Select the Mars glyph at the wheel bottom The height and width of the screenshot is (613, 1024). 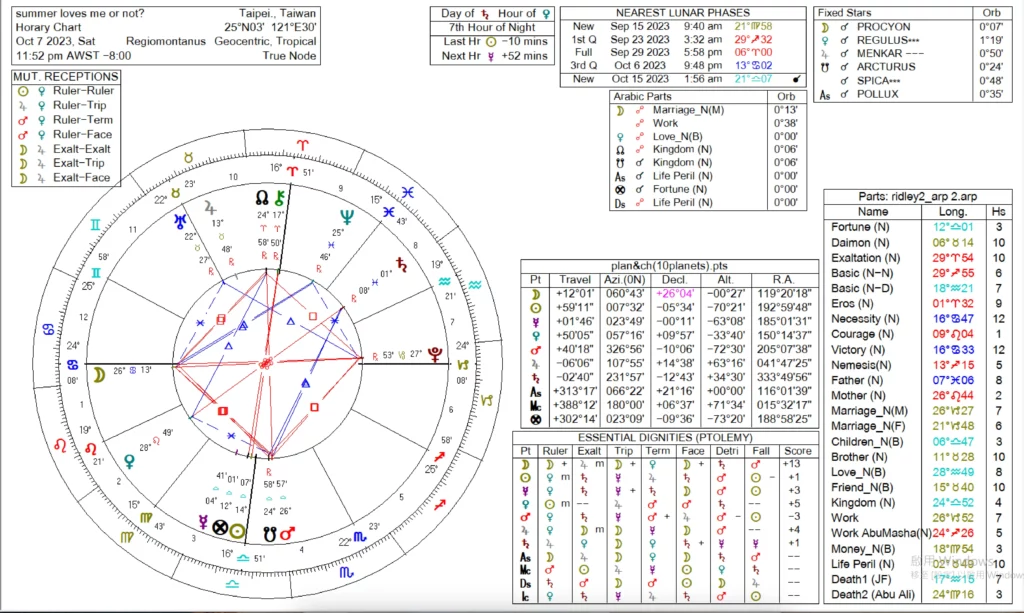pos(287,534)
